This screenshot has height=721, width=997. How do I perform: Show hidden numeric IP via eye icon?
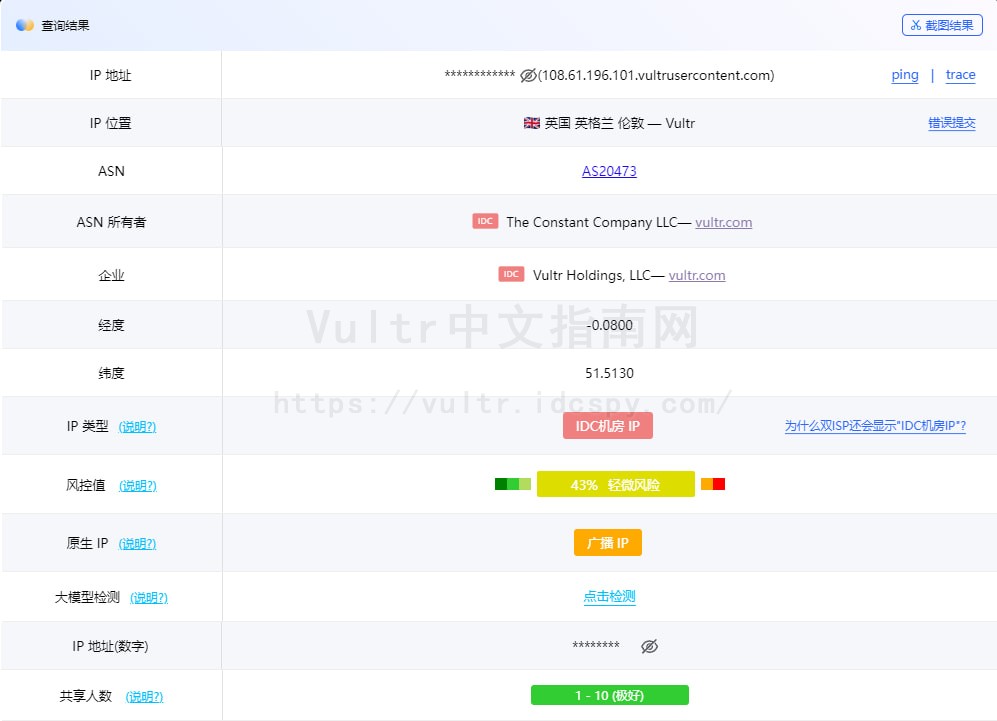coord(649,647)
